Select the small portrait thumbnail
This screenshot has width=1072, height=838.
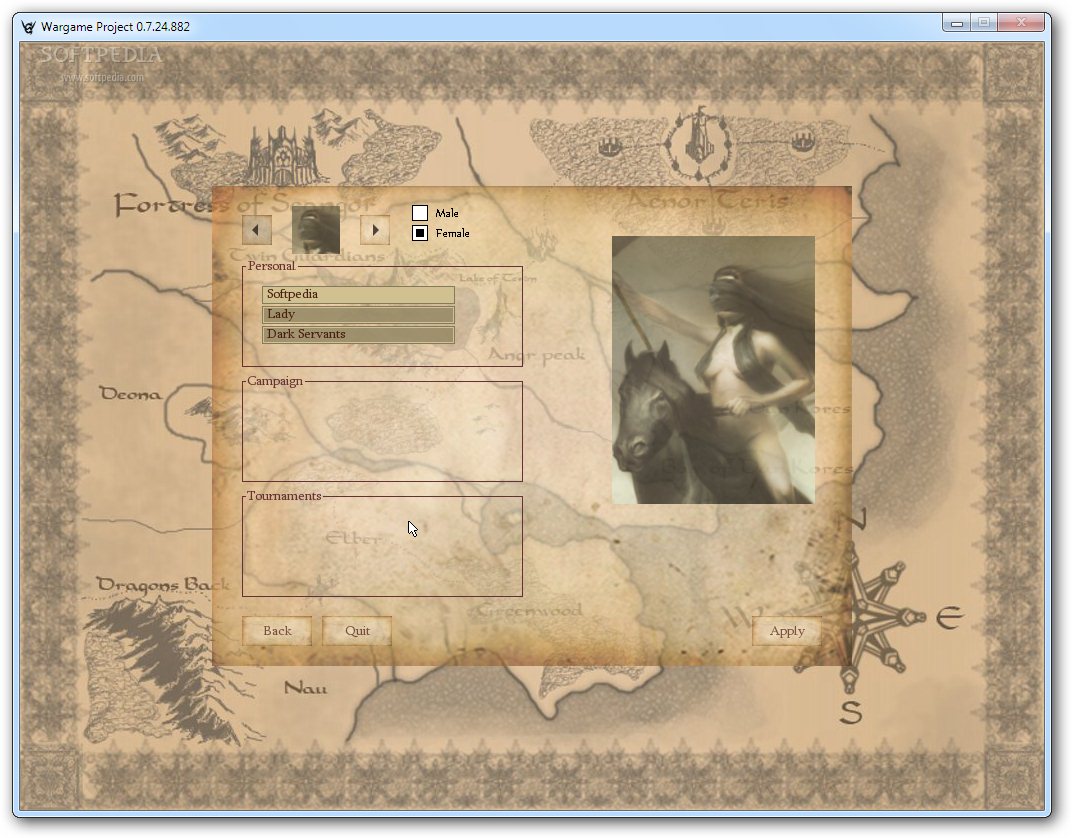coord(316,230)
